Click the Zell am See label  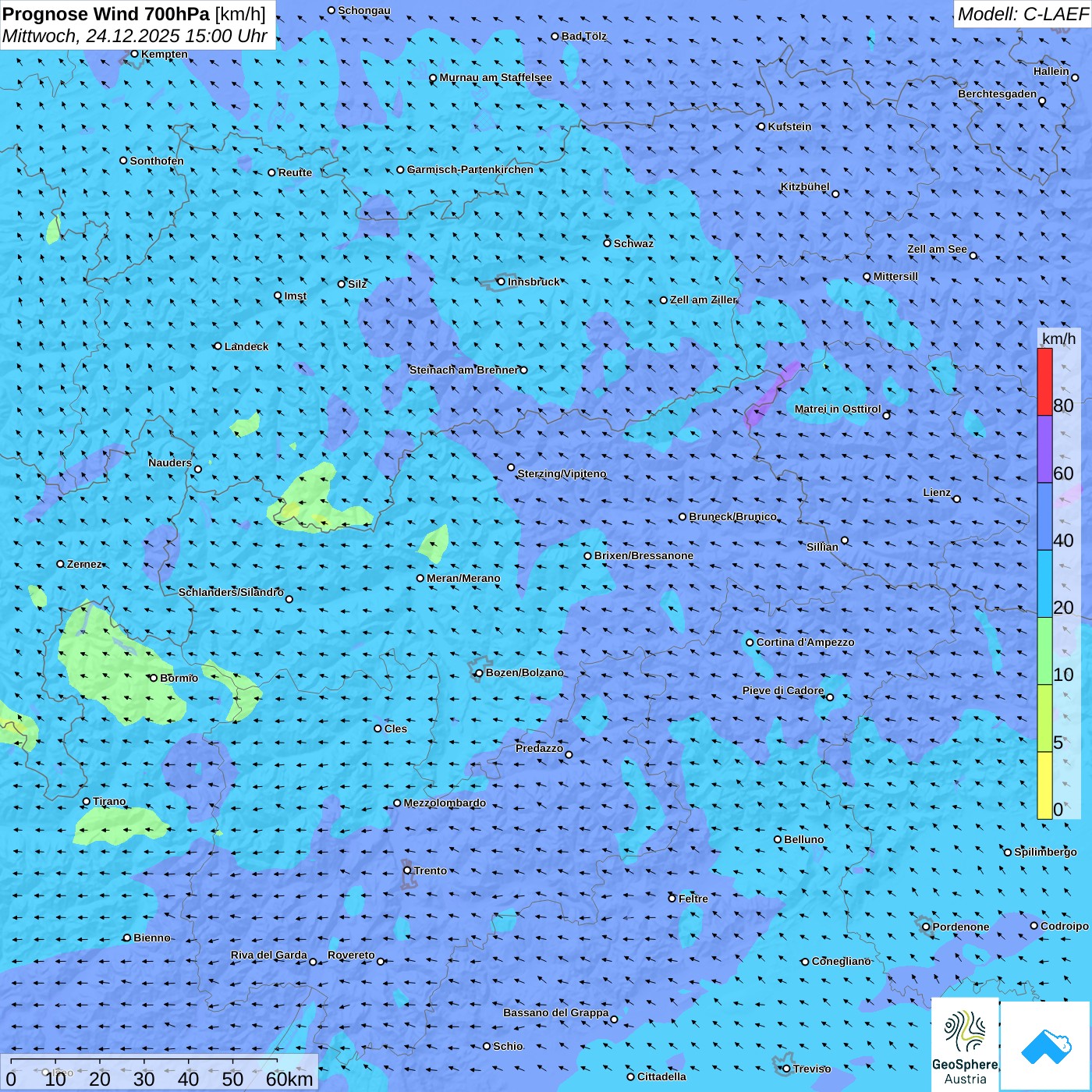[937, 249]
